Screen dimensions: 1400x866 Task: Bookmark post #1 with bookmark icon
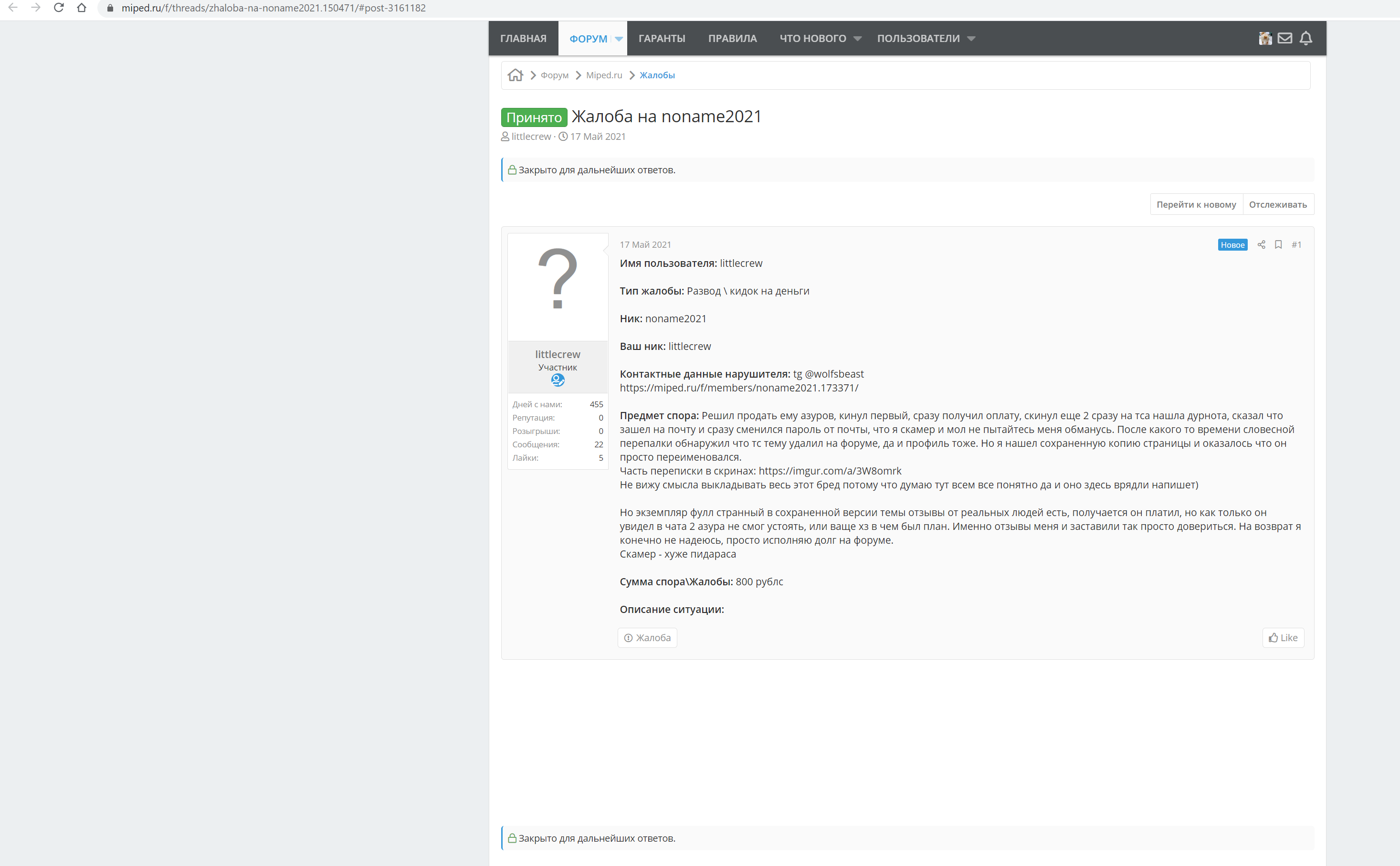coord(1278,244)
